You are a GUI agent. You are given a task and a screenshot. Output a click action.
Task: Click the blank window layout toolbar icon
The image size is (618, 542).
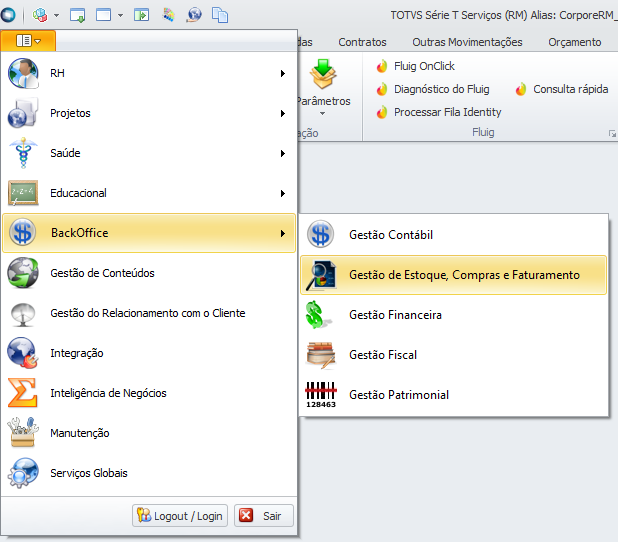click(103, 15)
